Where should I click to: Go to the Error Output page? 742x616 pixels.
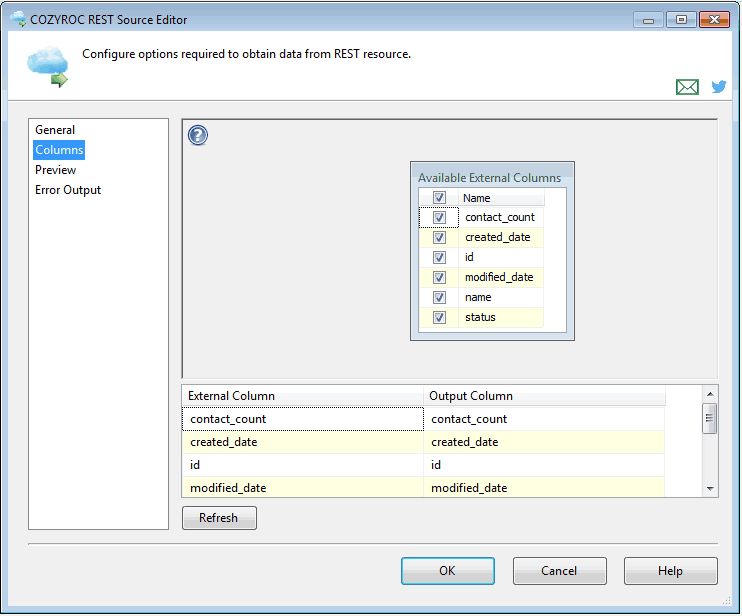68,190
